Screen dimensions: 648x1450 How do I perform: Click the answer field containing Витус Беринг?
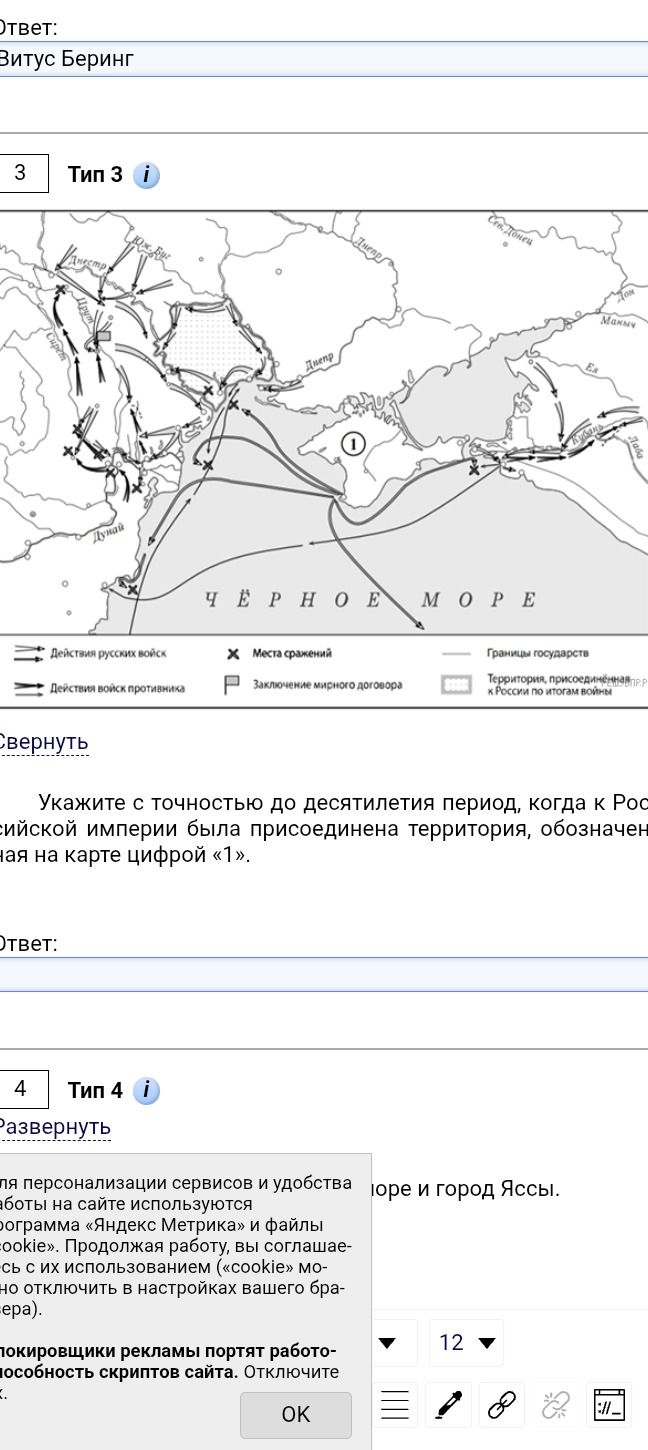pos(324,59)
